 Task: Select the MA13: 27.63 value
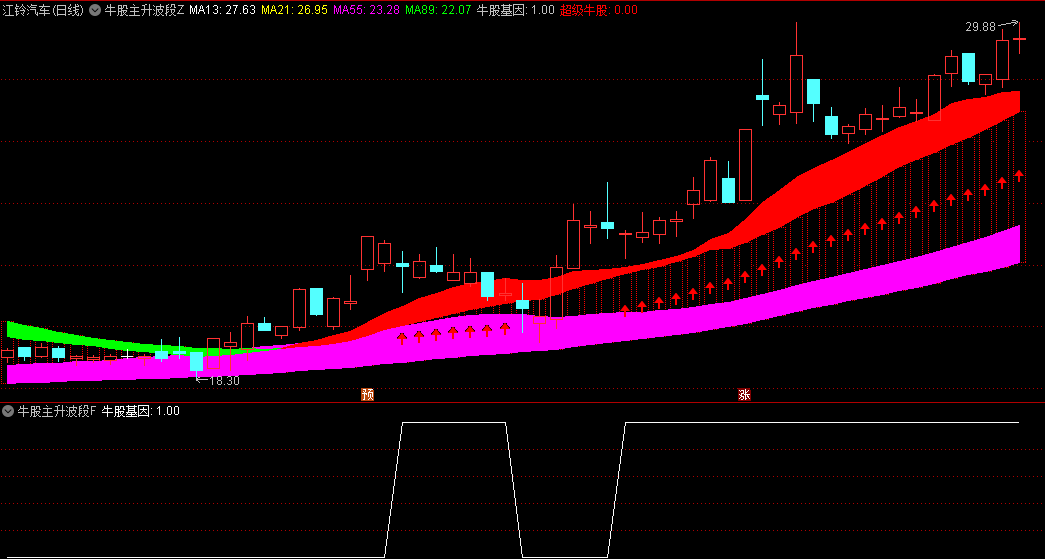click(223, 10)
